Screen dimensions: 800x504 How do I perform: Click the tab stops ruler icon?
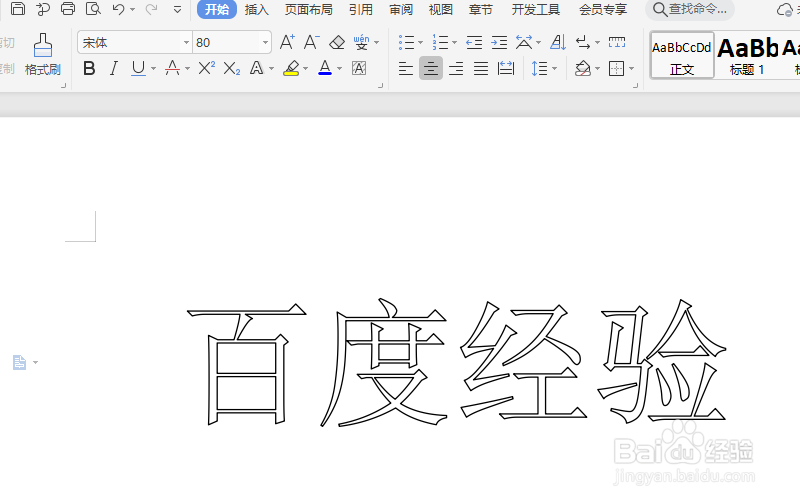pyautogui.click(x=617, y=42)
